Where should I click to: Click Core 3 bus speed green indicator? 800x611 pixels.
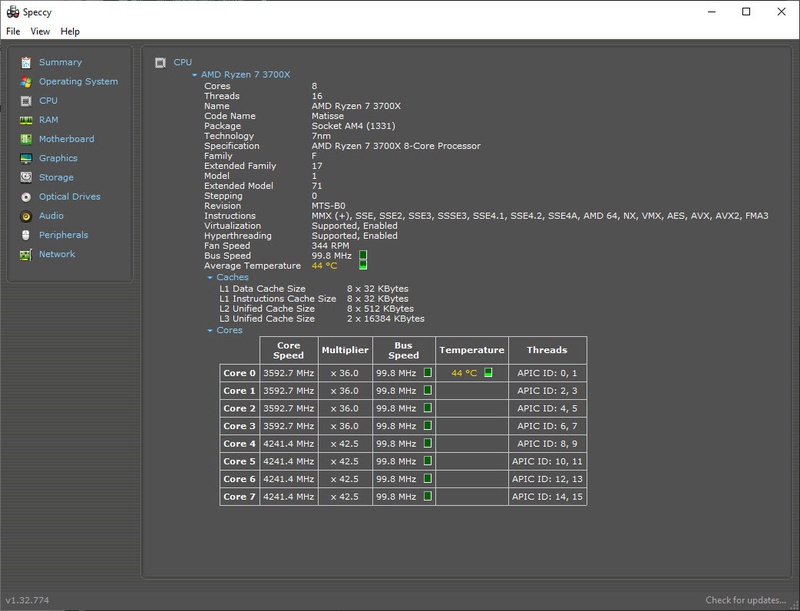(x=428, y=425)
